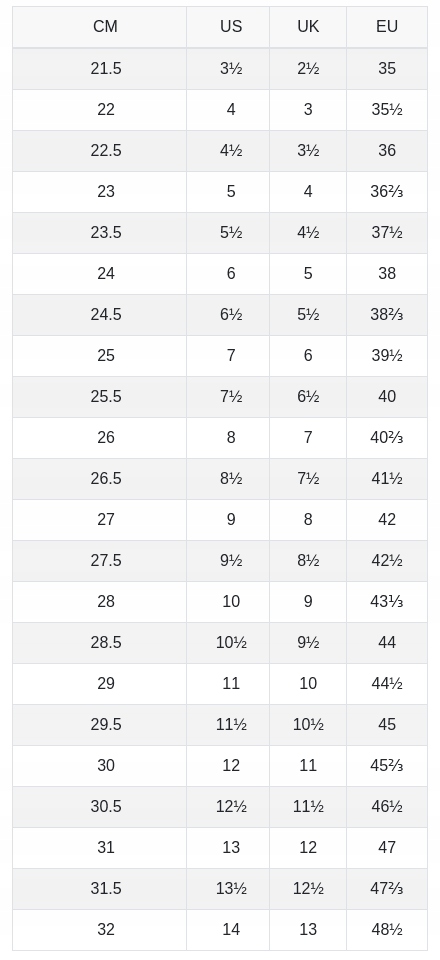
Task: Select EU size 43⅓ cell
Action: [387, 602]
